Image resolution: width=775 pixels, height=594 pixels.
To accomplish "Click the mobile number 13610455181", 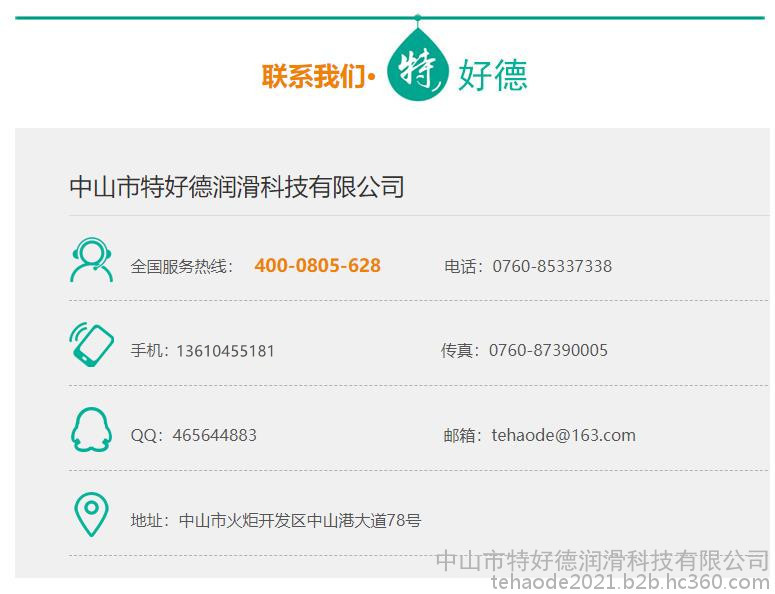I will click(225, 351).
